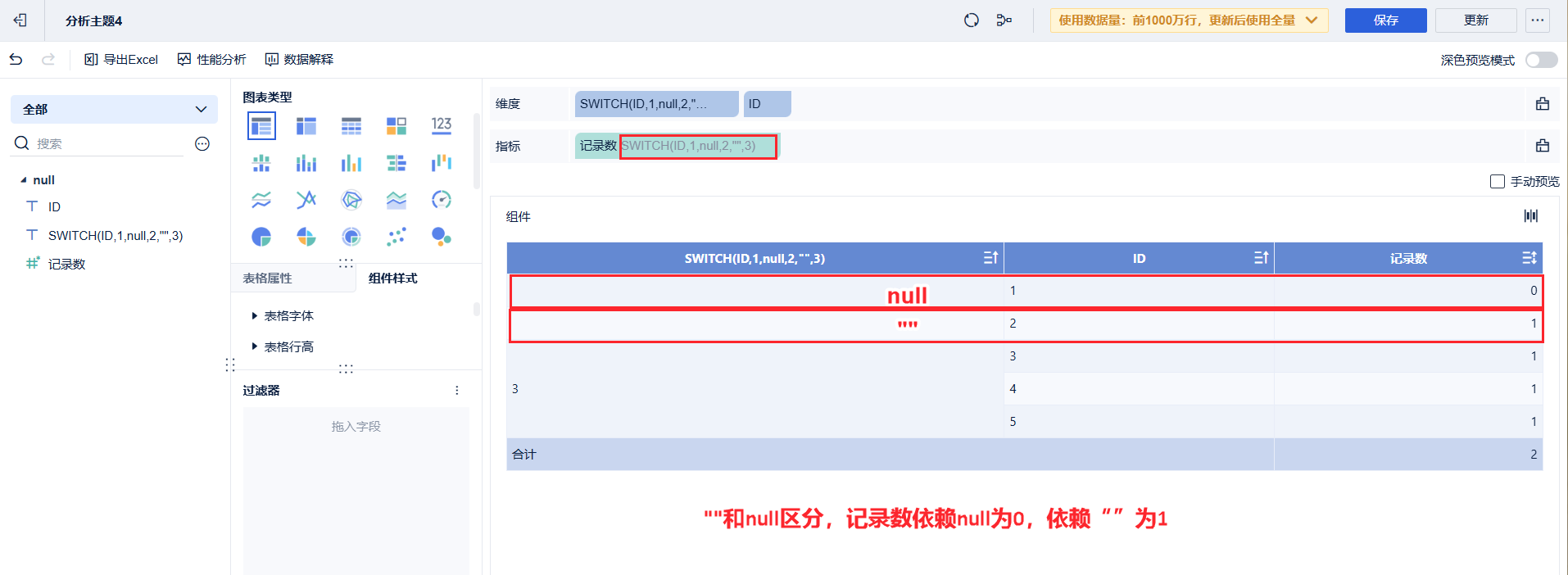This screenshot has width=1568, height=575.
Task: Click the component column settings icon
Action: coord(1531,215)
